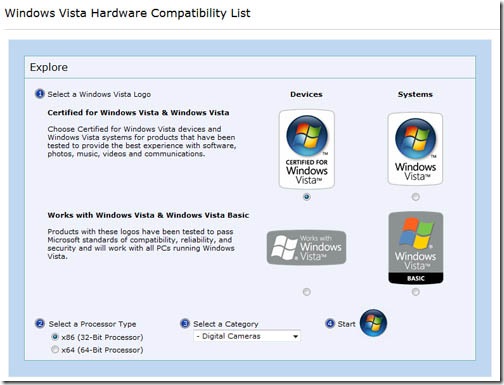Click Certified for Windows Vista & Windows Vista heading
Viewport: 504px width, 385px height.
138,113
